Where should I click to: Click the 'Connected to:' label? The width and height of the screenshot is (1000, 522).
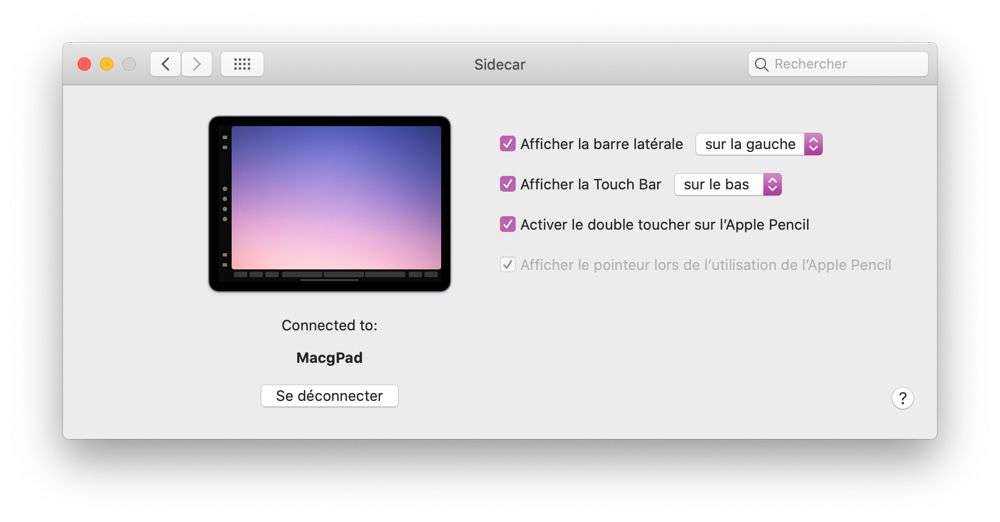[x=330, y=325]
